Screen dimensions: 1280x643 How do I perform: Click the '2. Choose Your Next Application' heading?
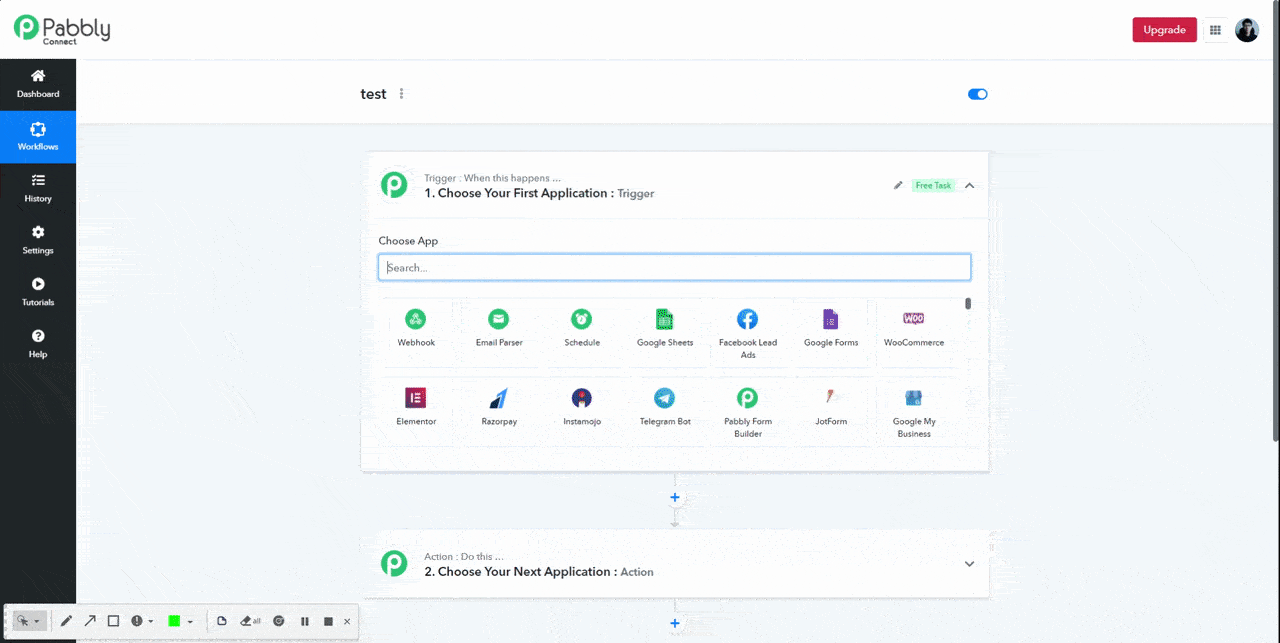[520, 572]
